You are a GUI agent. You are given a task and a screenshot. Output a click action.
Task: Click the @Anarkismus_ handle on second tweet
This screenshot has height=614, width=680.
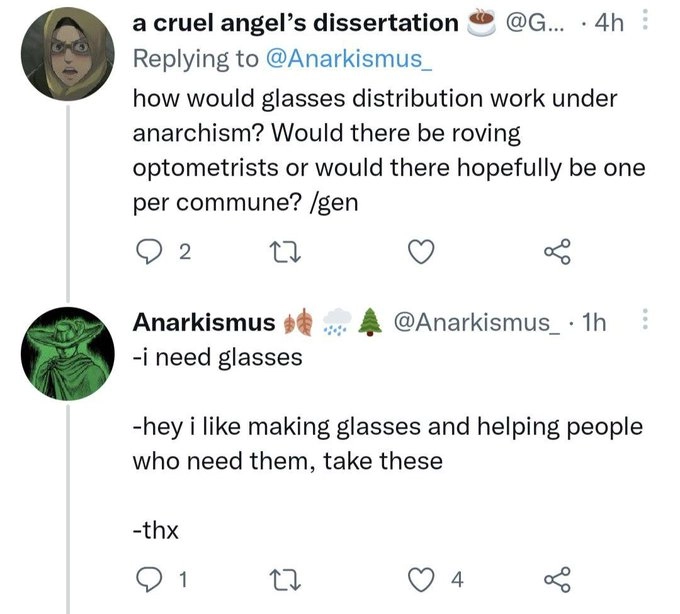tap(480, 322)
